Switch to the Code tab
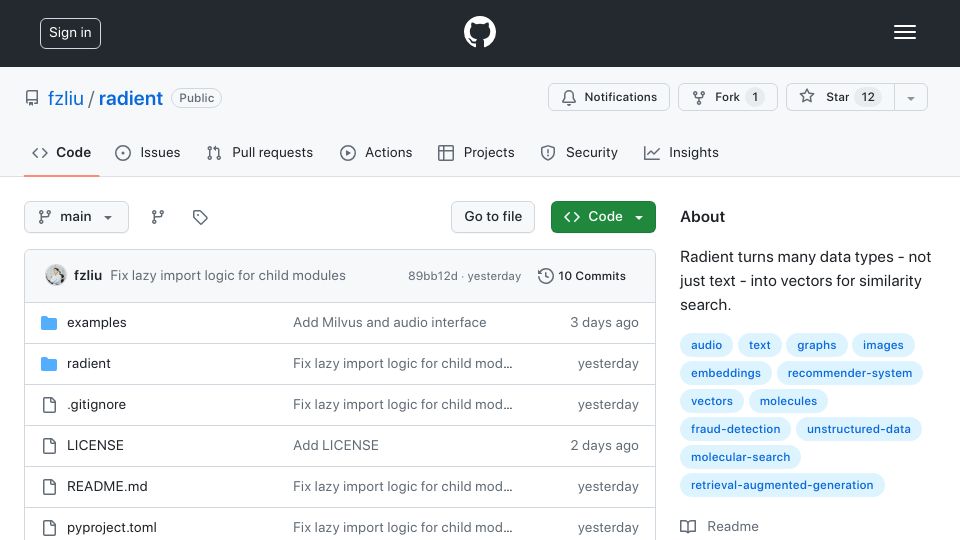Viewport: 960px width, 540px height. coord(62,152)
